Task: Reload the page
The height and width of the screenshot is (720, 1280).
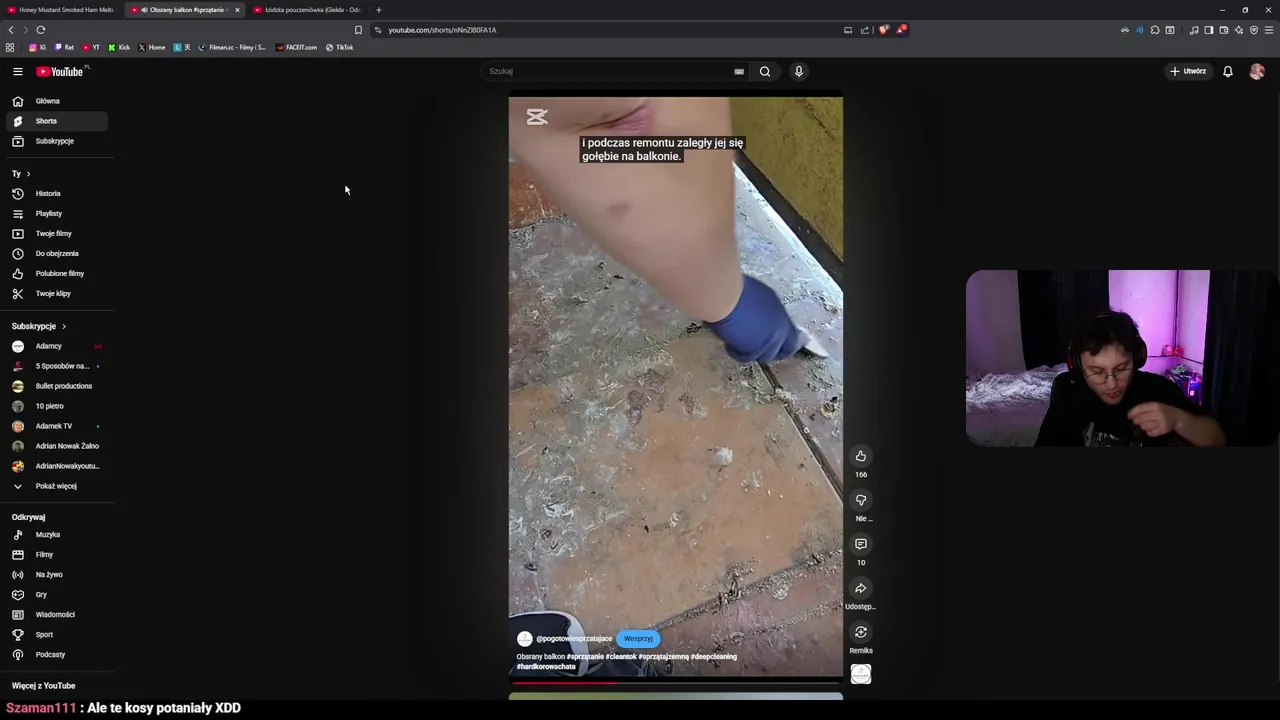Action: (x=41, y=30)
